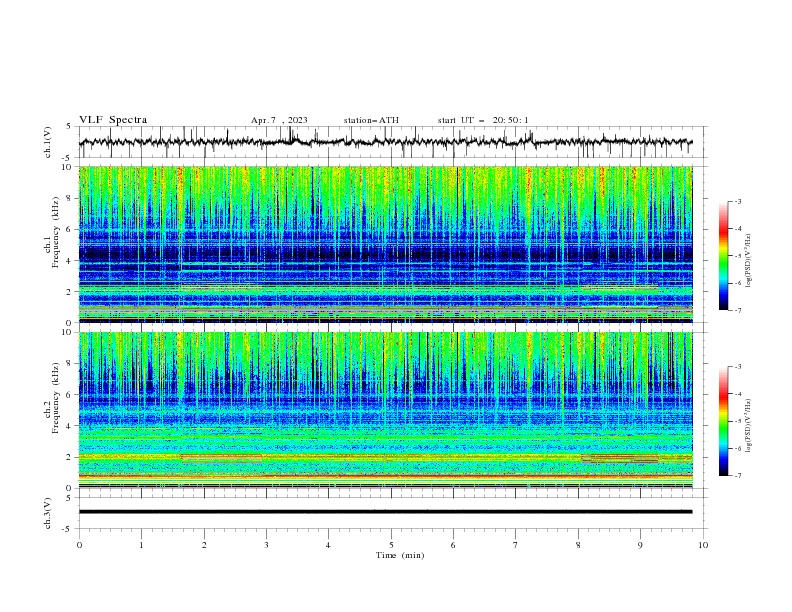Click inside the ch.1 spectrogram panel
Viewport: 792px width, 612px height.
[x=385, y=244]
